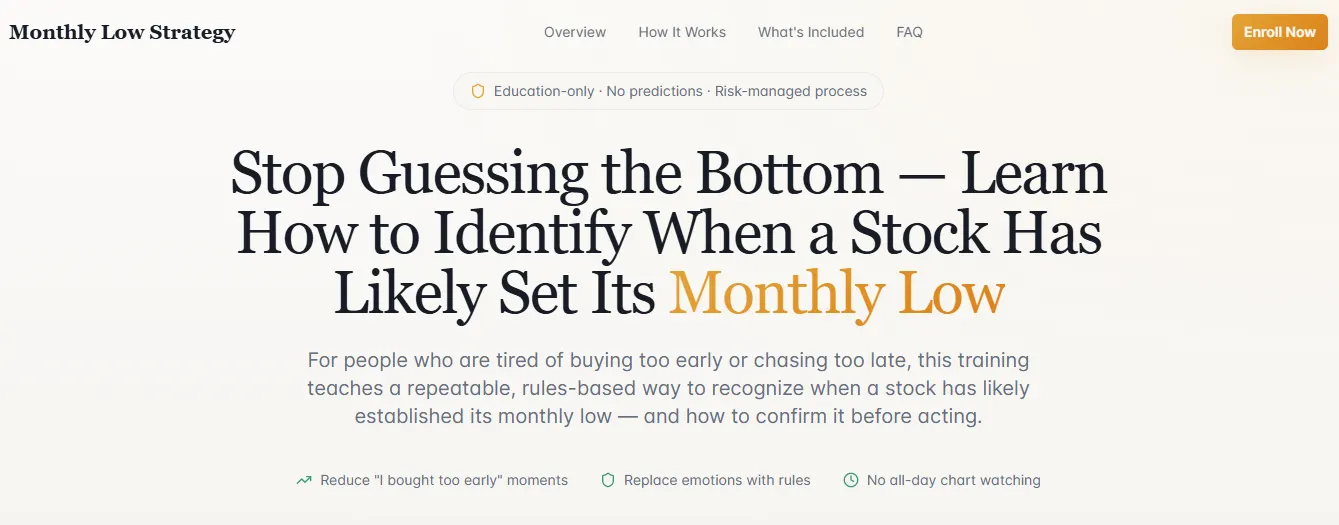Click the orange Monthly Low headline text
Image resolution: width=1339 pixels, height=525 pixels.
click(837, 294)
